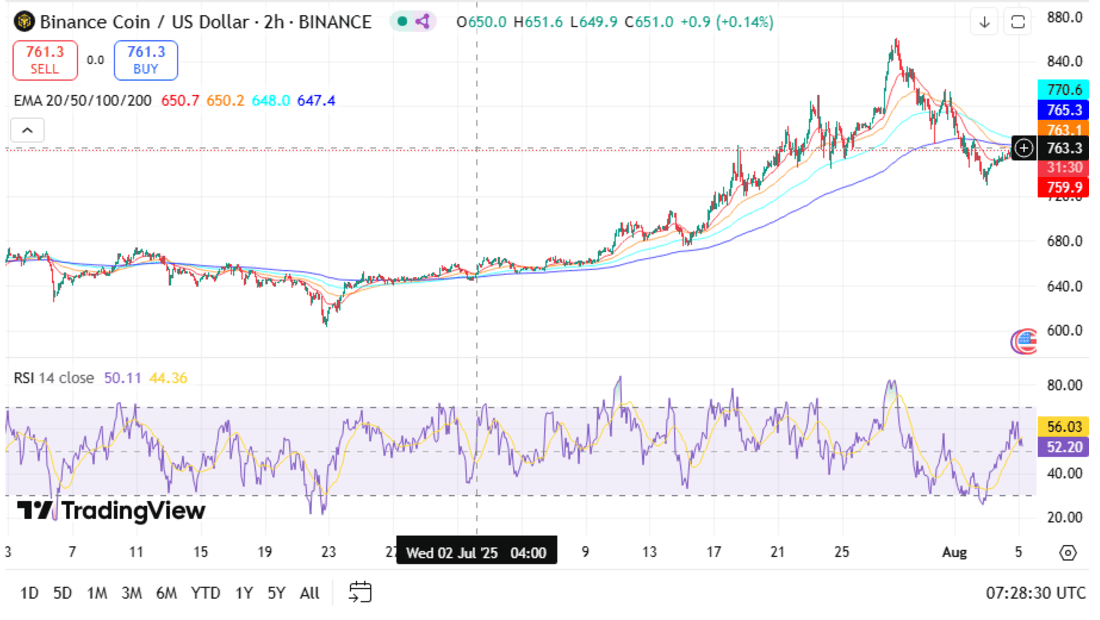Click the blue BUY 761.3 button

pos(145,60)
